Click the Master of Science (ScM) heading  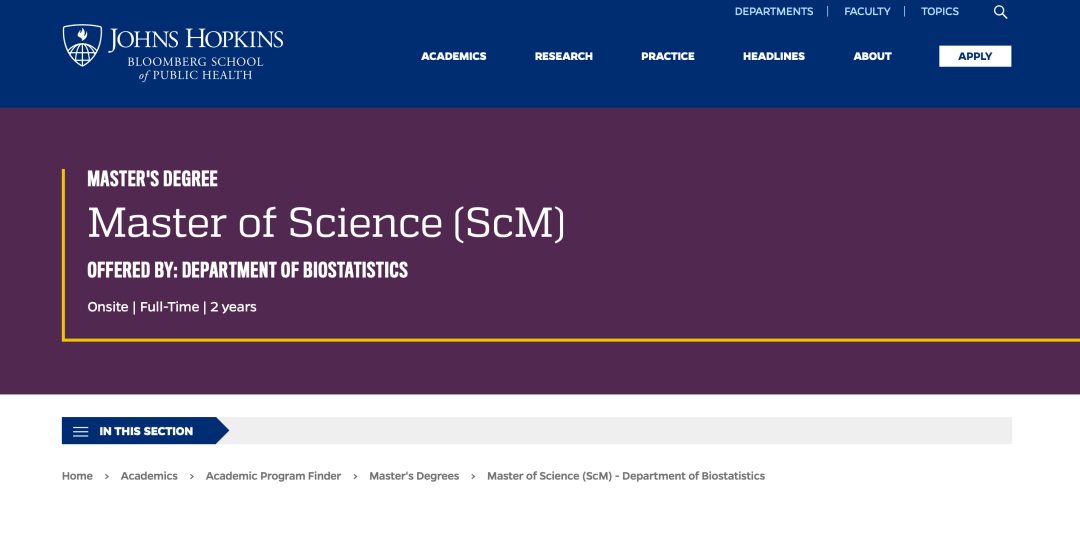pyautogui.click(x=326, y=223)
